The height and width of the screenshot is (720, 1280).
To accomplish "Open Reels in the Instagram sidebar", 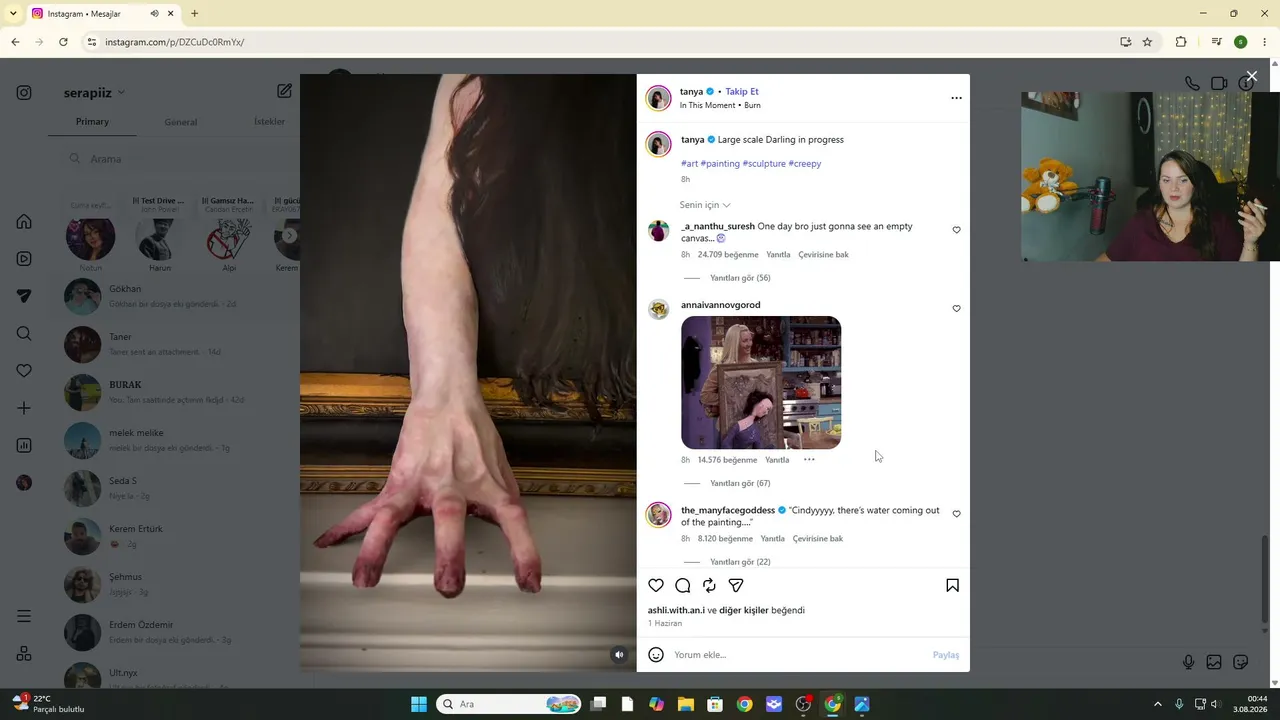I will 24,259.
